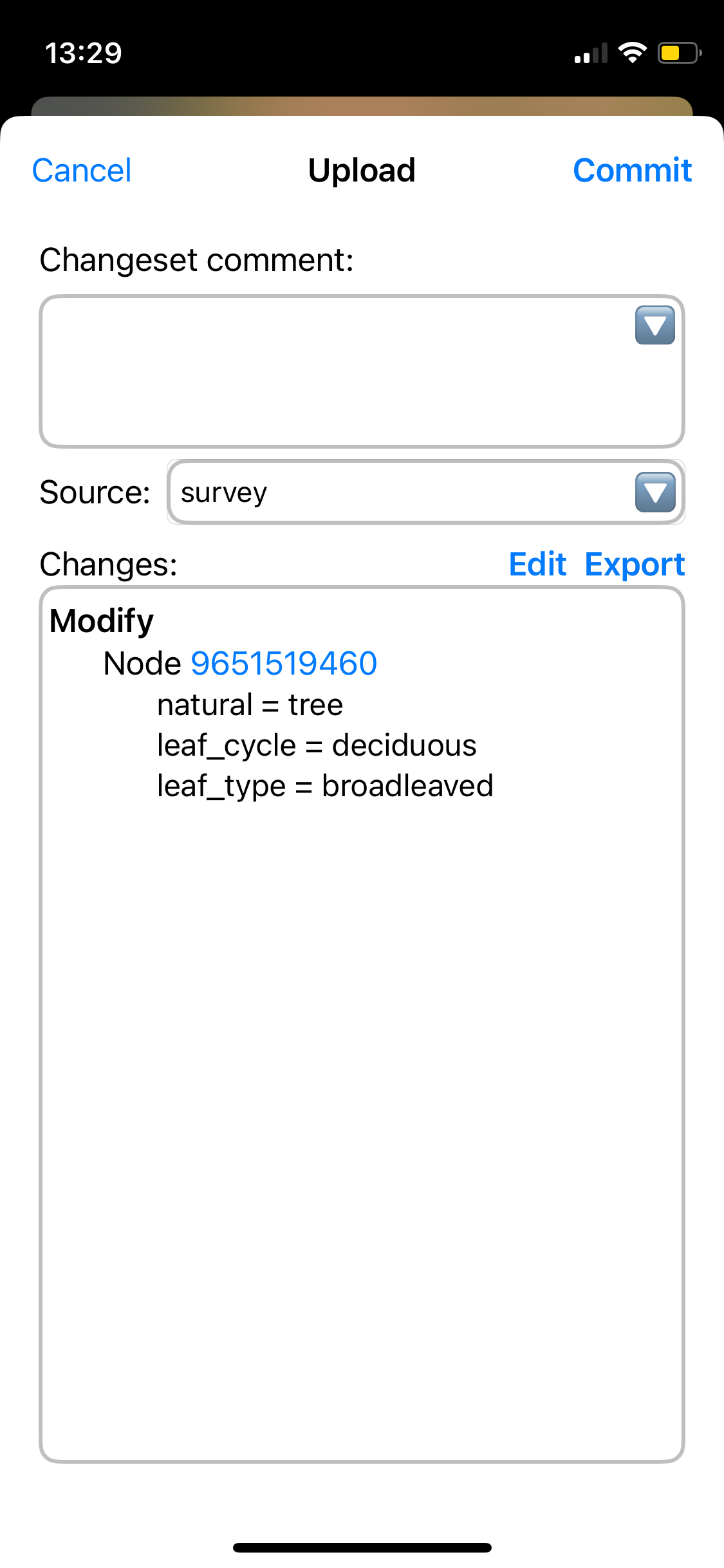Tap the Upload title
724x1568 pixels.
coord(362,171)
